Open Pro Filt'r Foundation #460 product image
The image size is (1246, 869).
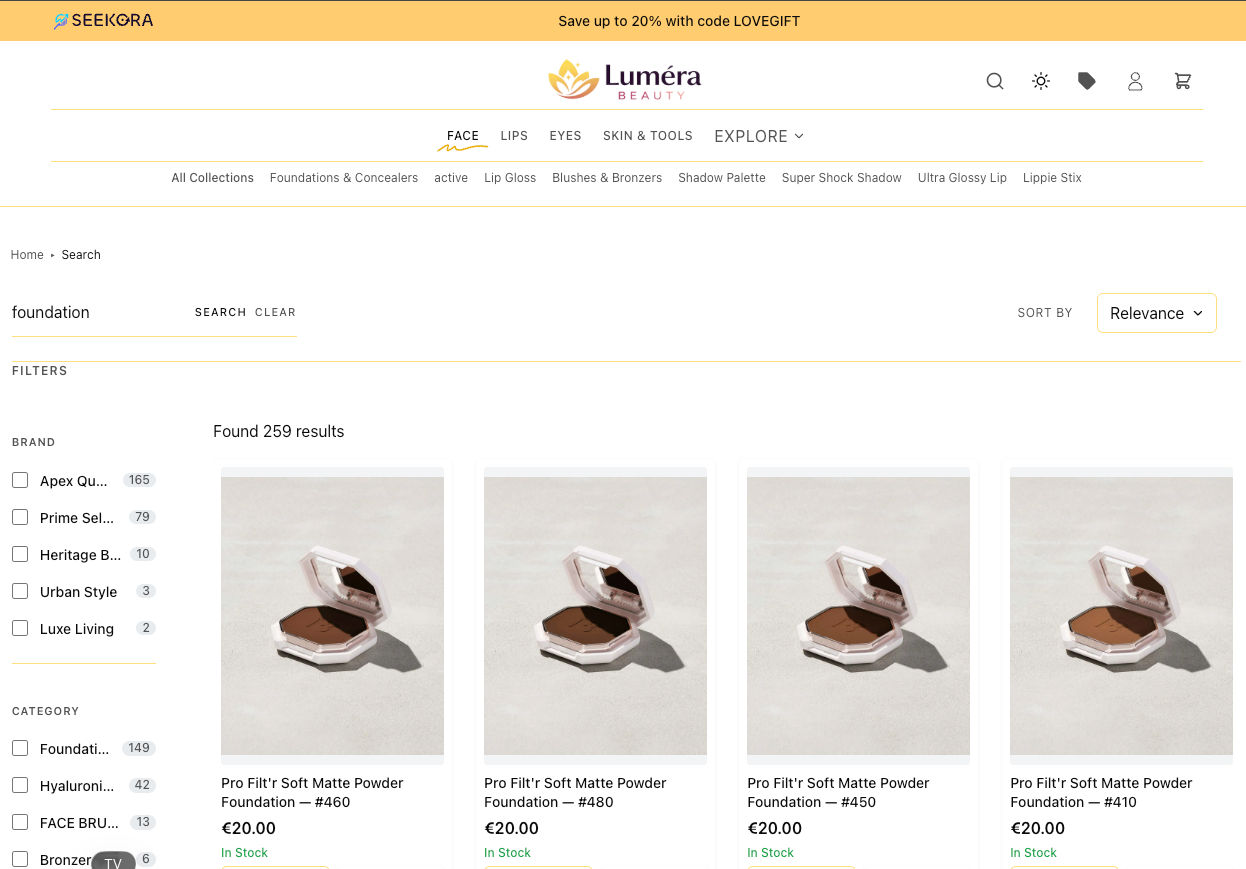[x=332, y=615]
